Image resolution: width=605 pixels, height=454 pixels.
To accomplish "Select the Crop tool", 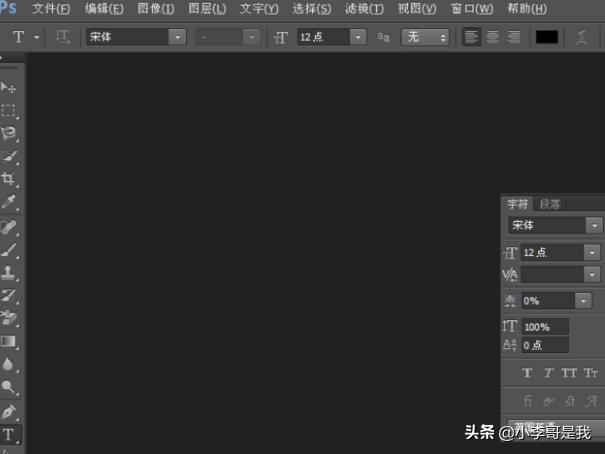I will tap(9, 179).
